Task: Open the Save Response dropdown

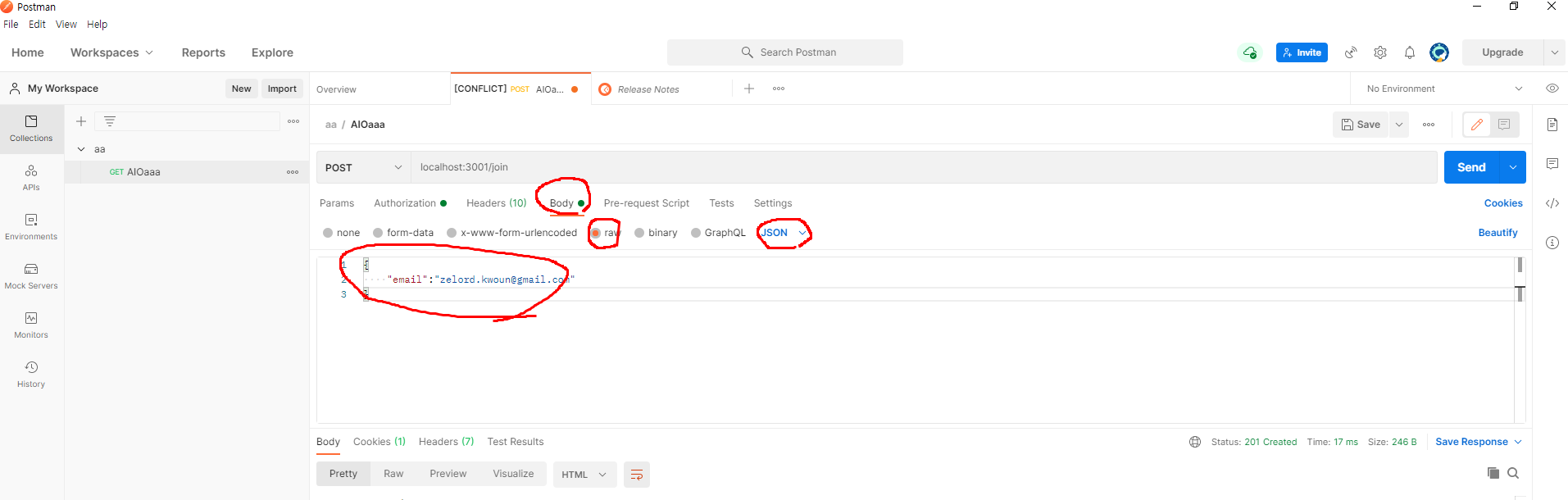Action: pyautogui.click(x=1479, y=442)
